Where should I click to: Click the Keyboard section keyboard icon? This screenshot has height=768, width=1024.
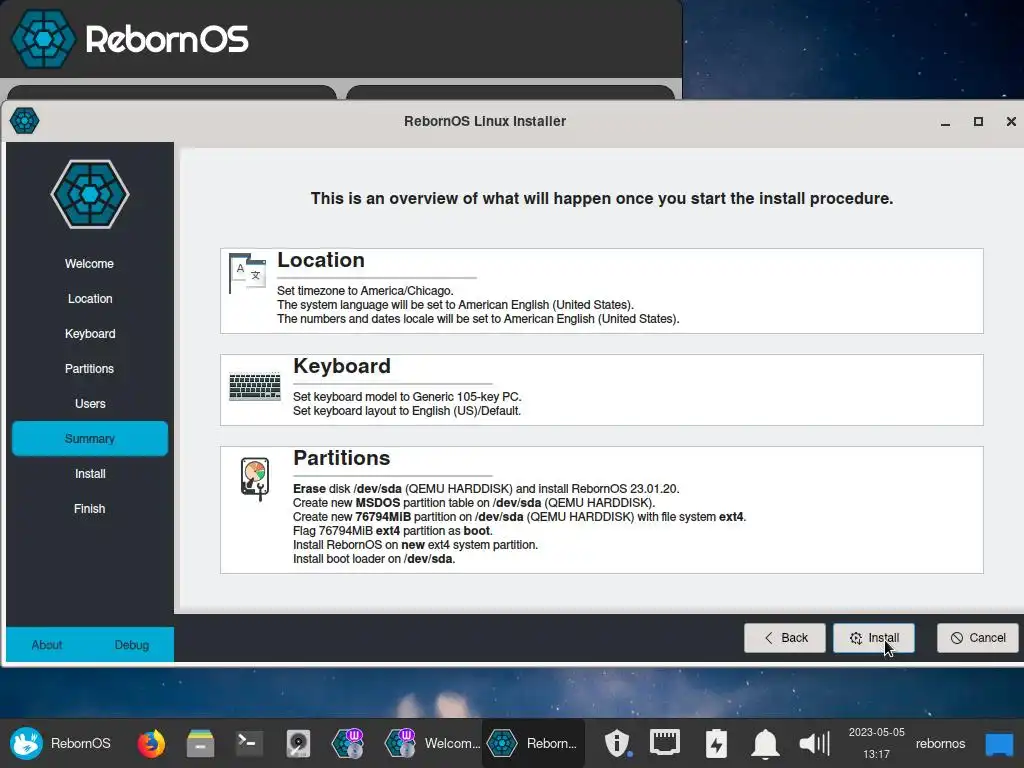pyautogui.click(x=255, y=387)
